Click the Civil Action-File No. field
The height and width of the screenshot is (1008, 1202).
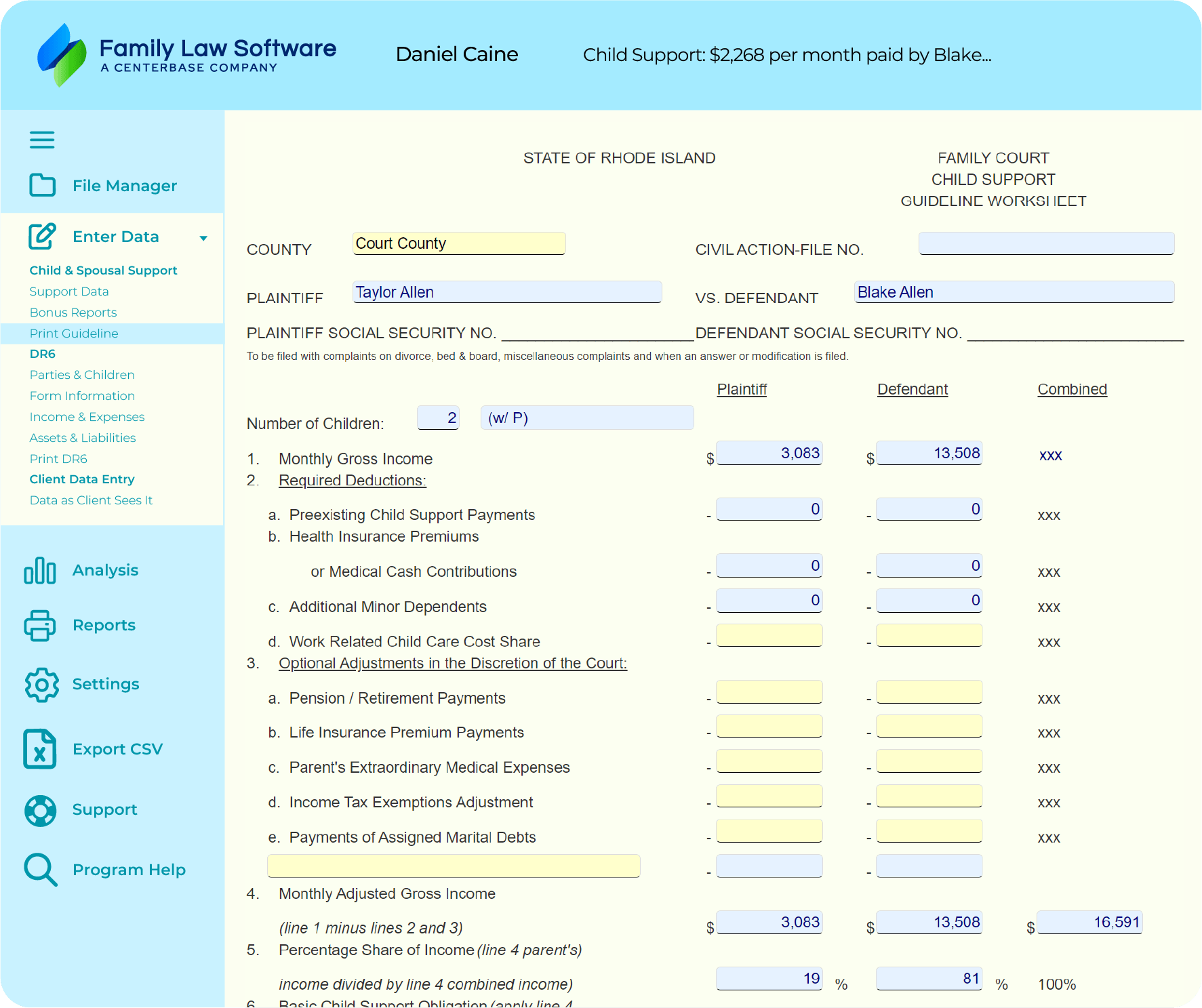pyautogui.click(x=1046, y=243)
